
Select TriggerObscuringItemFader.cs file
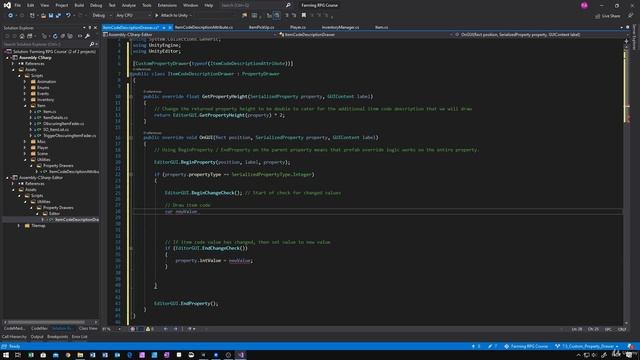(69, 136)
